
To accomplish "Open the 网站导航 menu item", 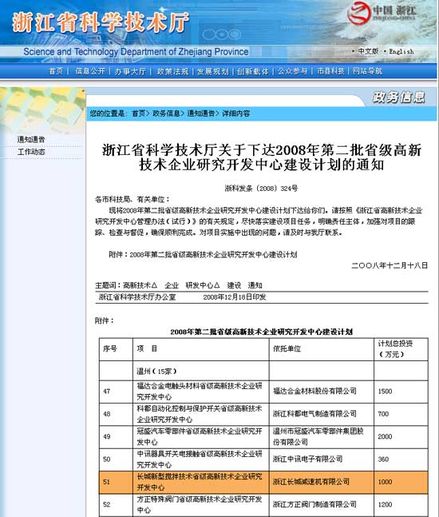I will [x=367, y=71].
